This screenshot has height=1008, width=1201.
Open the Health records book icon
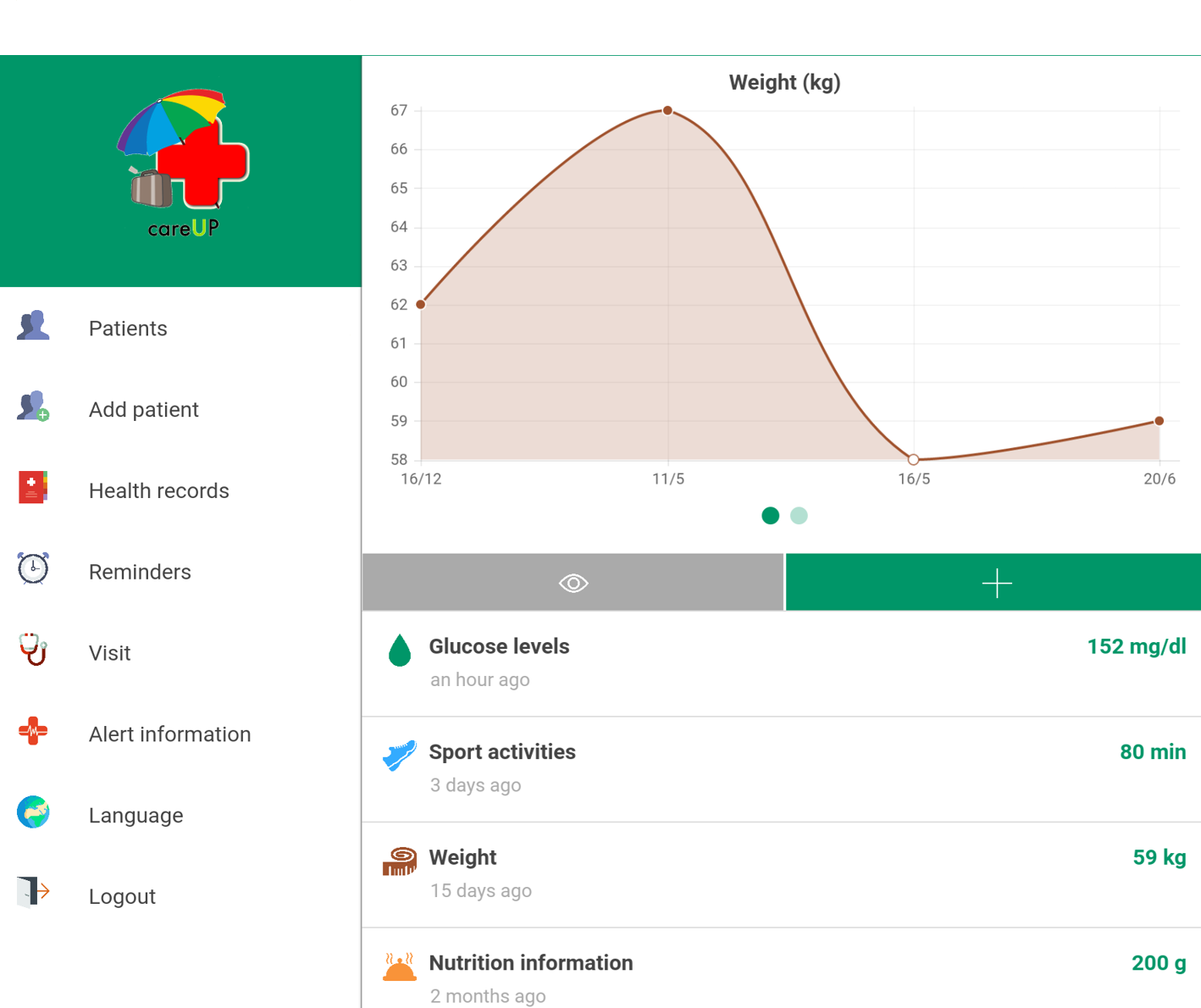(x=33, y=488)
